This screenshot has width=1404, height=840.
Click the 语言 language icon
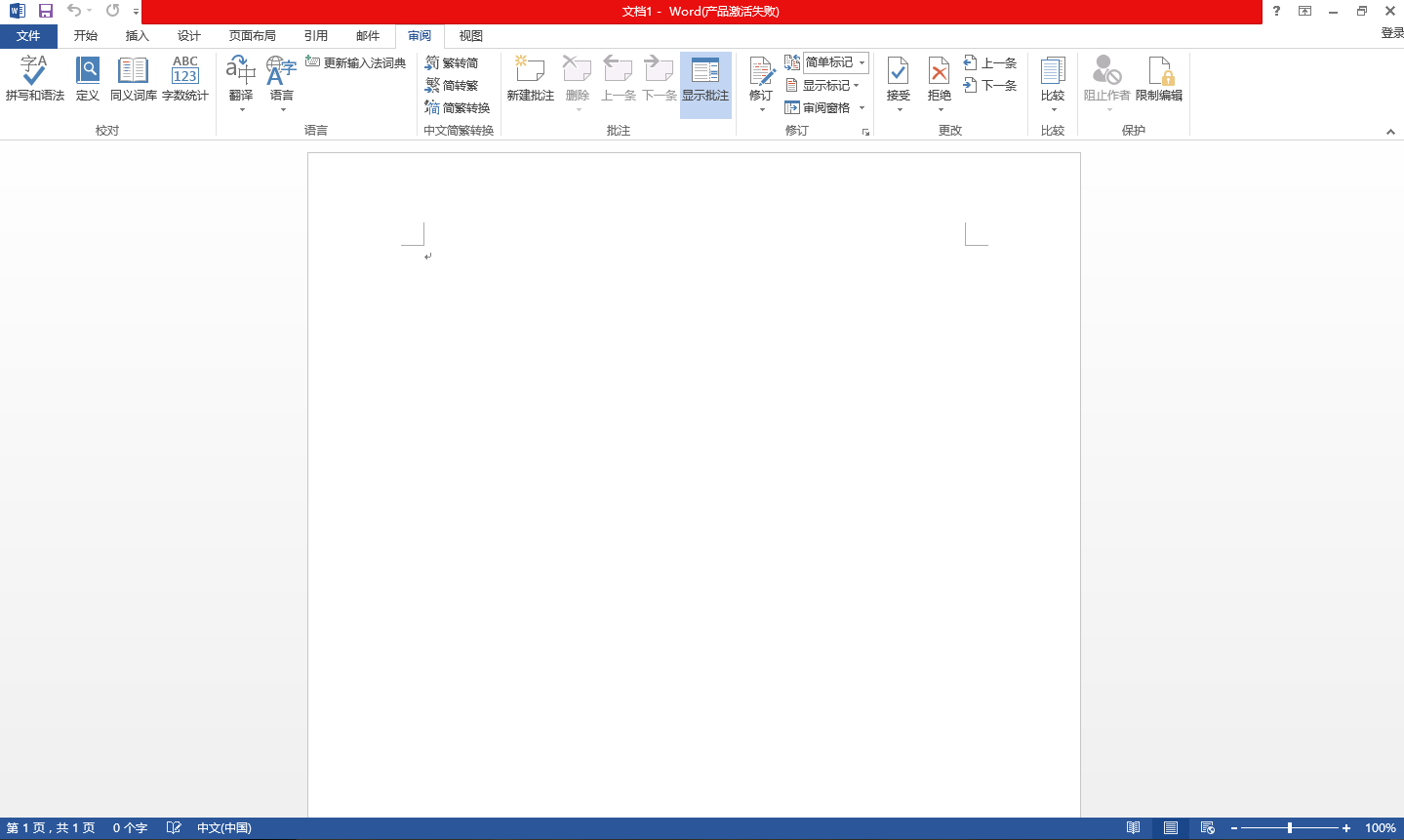point(281,70)
